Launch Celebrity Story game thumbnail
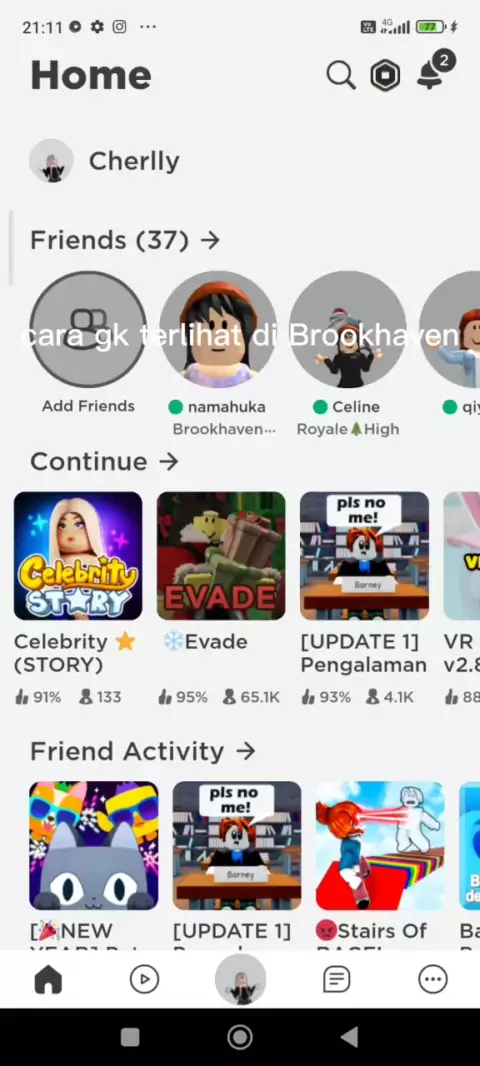This screenshot has height=1066, width=480. (x=78, y=556)
